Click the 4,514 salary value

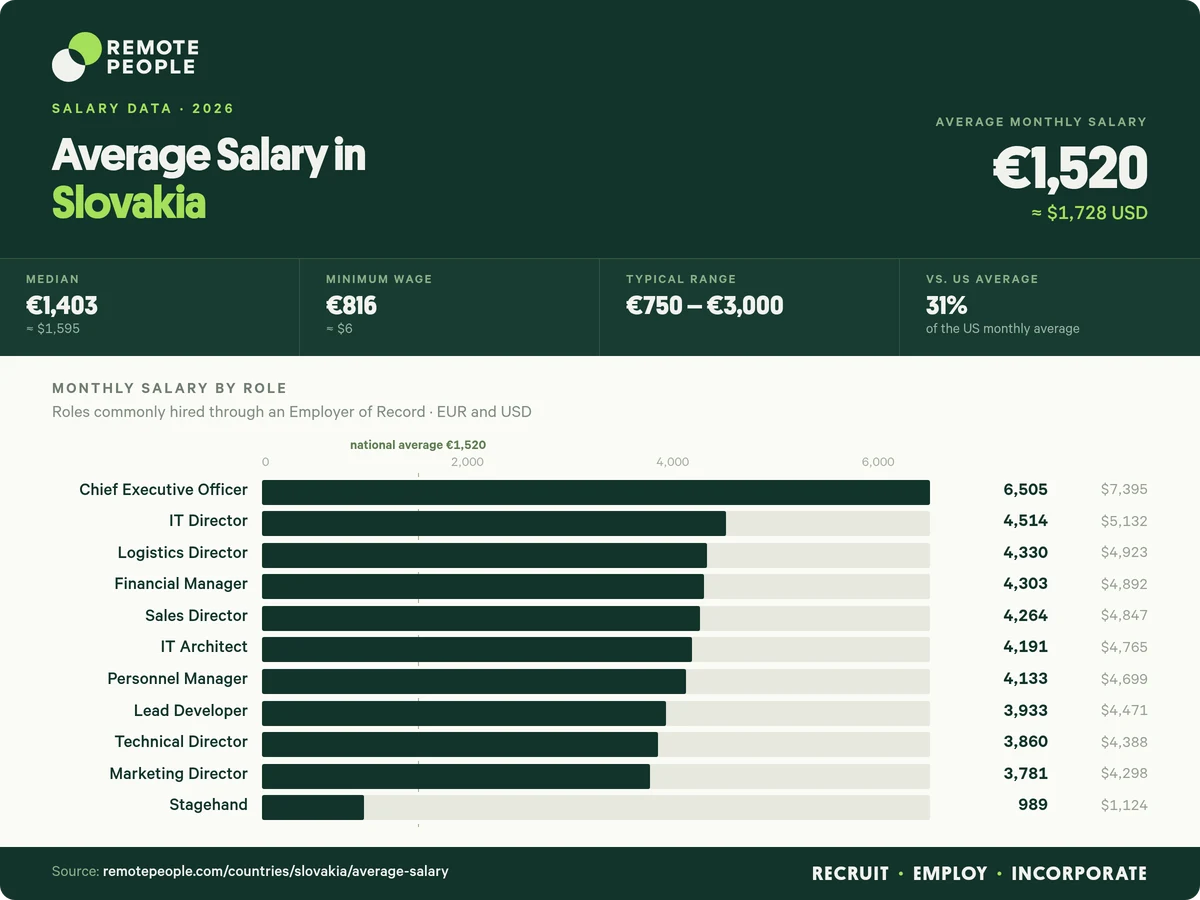click(1026, 521)
